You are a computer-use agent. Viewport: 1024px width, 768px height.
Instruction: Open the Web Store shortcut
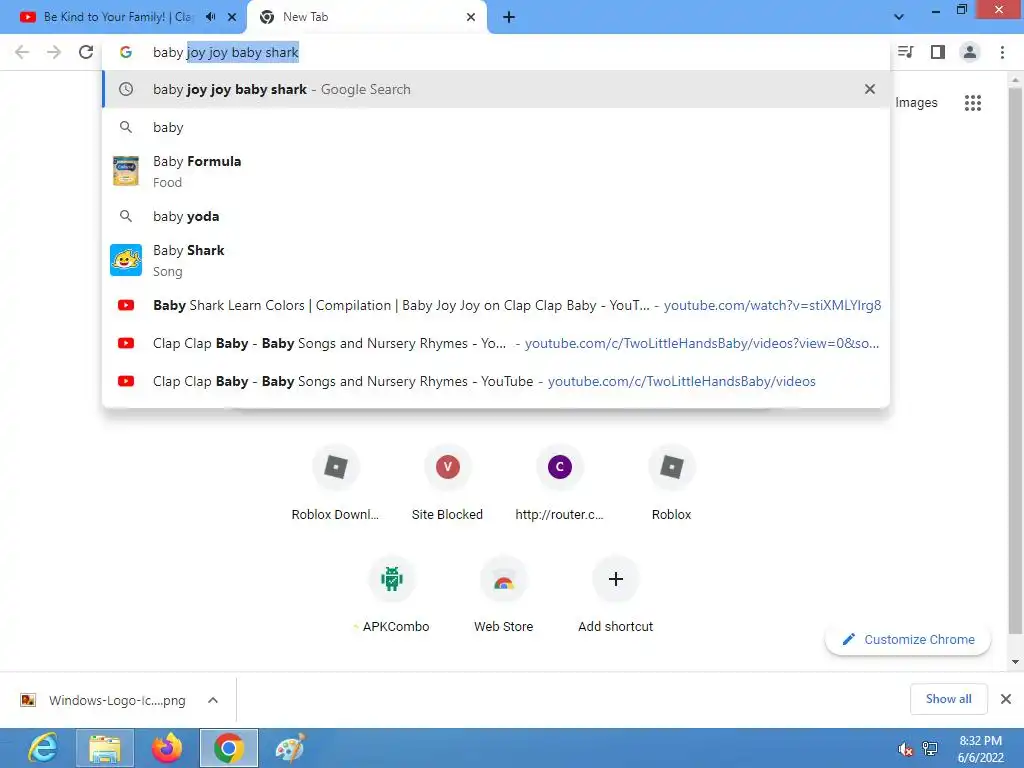click(504, 596)
